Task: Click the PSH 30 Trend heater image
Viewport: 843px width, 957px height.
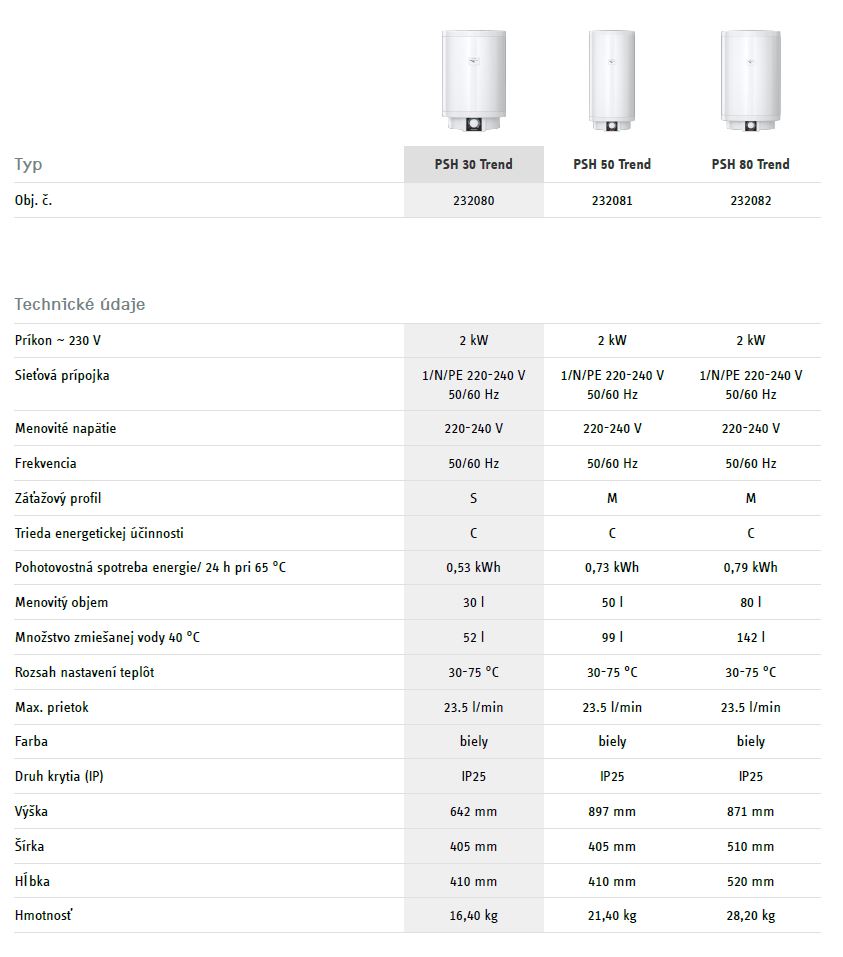Action: [473, 80]
